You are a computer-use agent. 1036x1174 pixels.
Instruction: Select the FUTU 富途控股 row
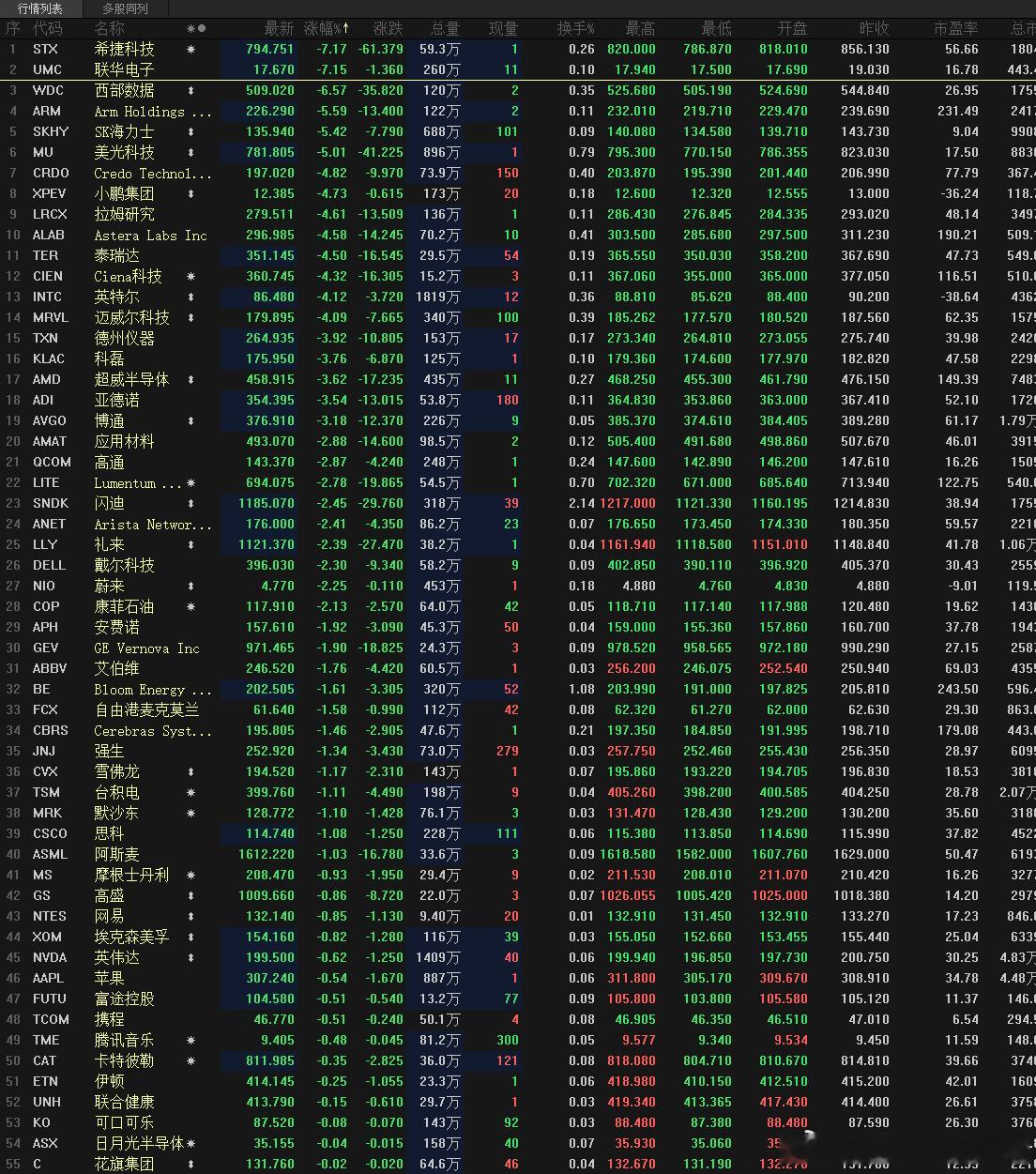tap(518, 999)
